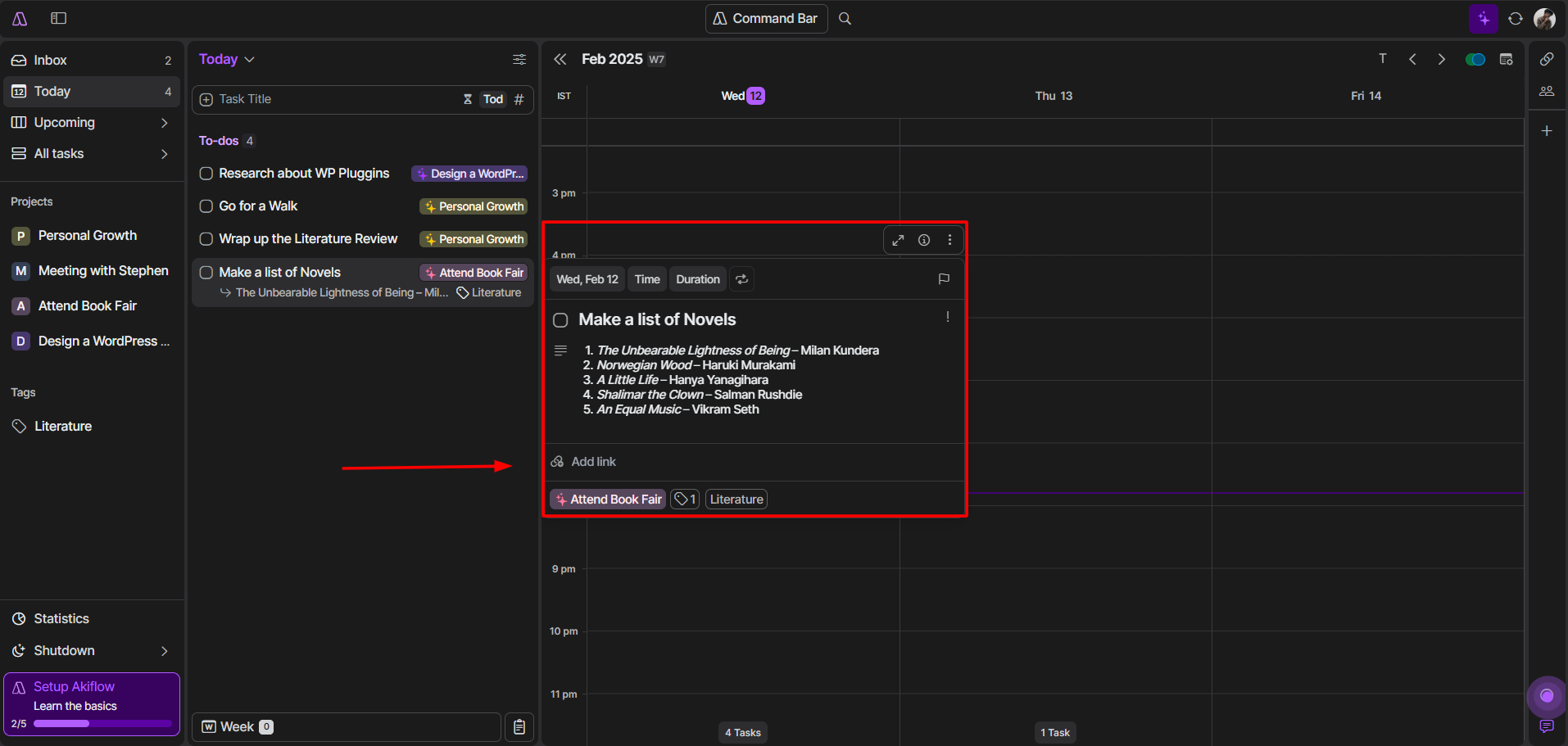This screenshot has height=746, width=1568.
Task: Set a goal with the flag icon
Action: pyautogui.click(x=944, y=279)
